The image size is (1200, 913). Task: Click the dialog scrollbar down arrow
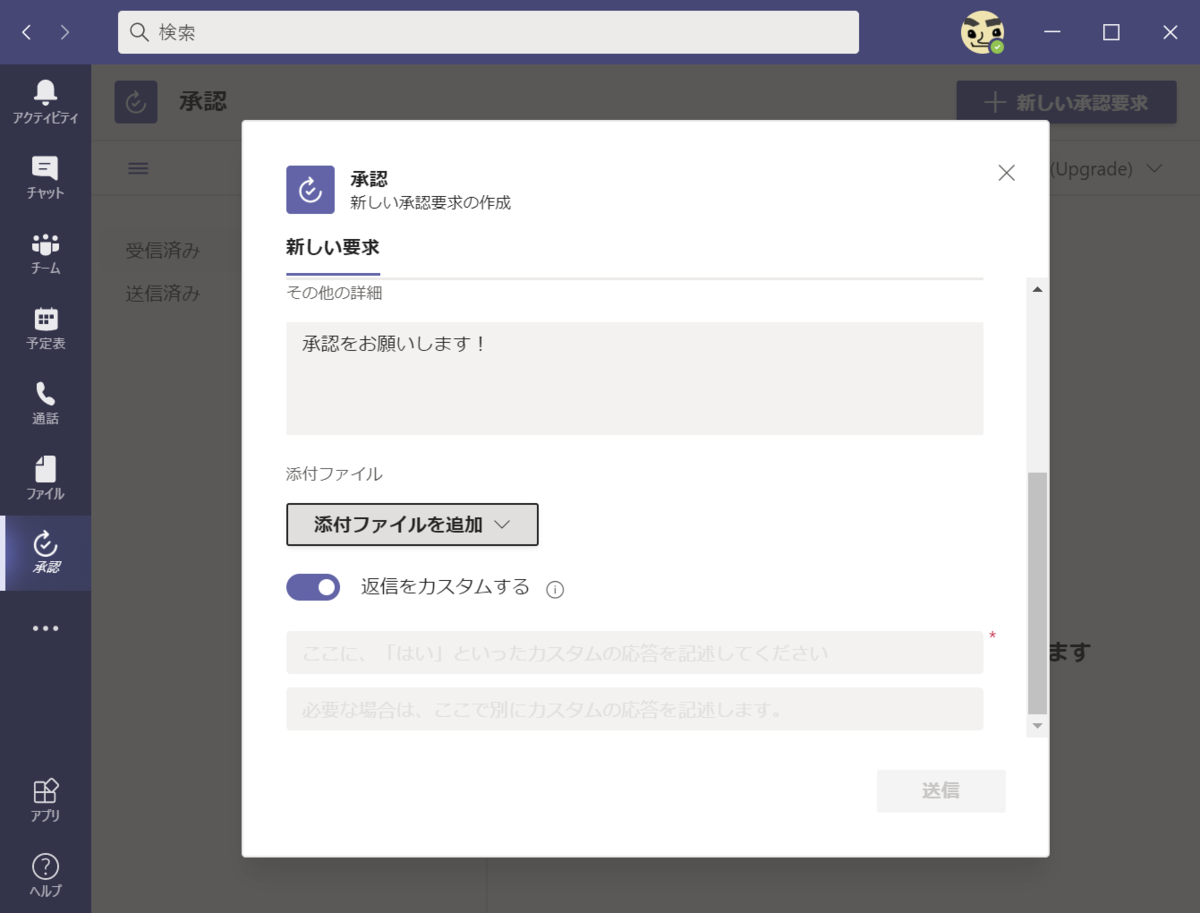click(1037, 725)
